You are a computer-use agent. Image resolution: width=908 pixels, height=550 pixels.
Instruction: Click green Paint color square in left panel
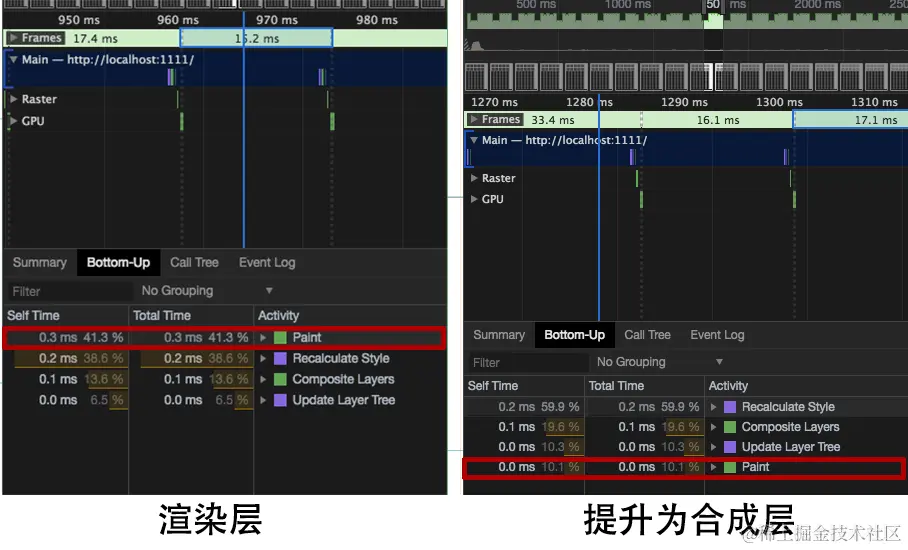point(280,338)
